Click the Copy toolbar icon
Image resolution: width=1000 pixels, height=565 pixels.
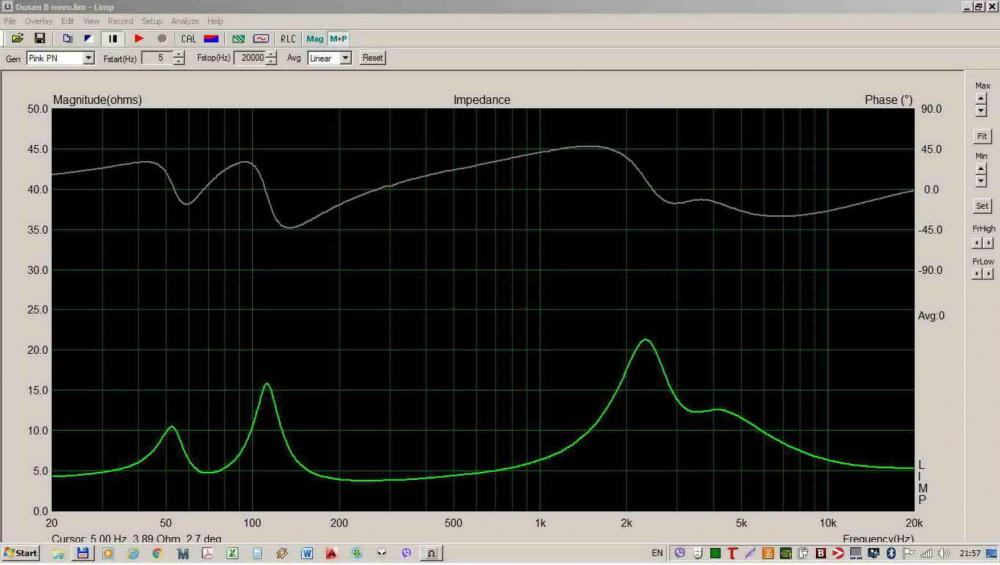pyautogui.click(x=67, y=39)
